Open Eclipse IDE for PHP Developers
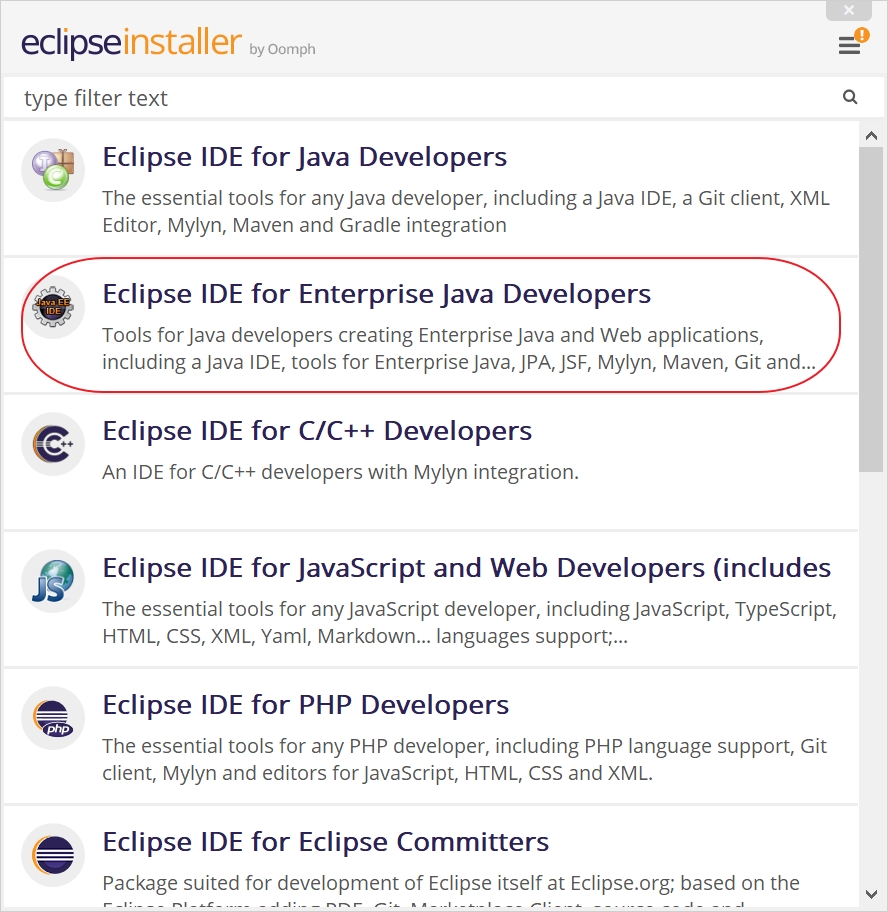The image size is (888, 912). (x=431, y=736)
